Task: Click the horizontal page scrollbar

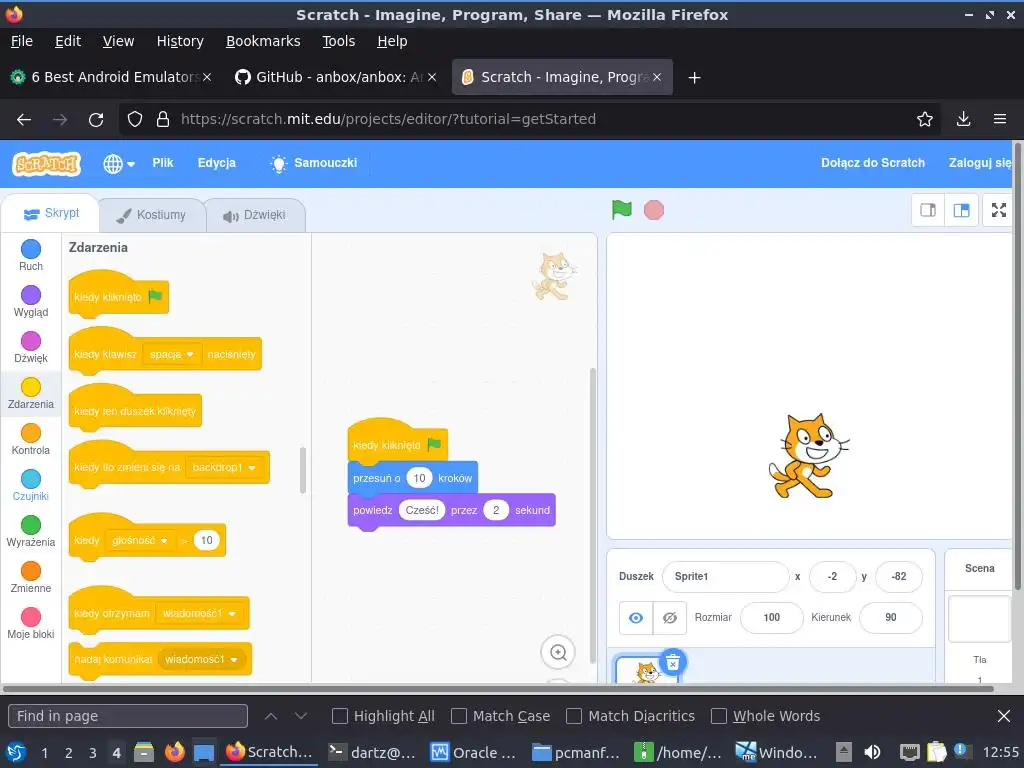Action: (x=498, y=688)
